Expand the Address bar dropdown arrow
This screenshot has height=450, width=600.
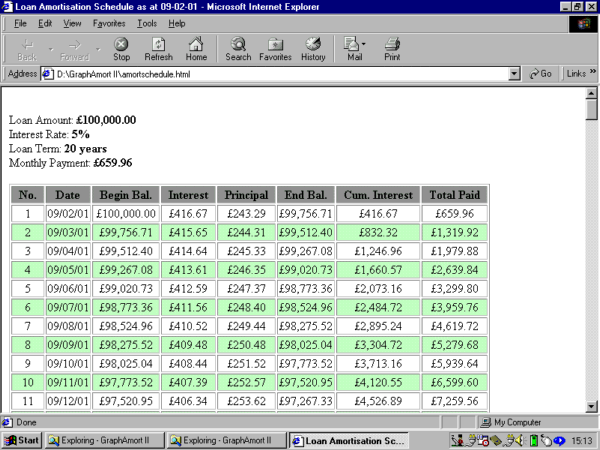tap(514, 74)
